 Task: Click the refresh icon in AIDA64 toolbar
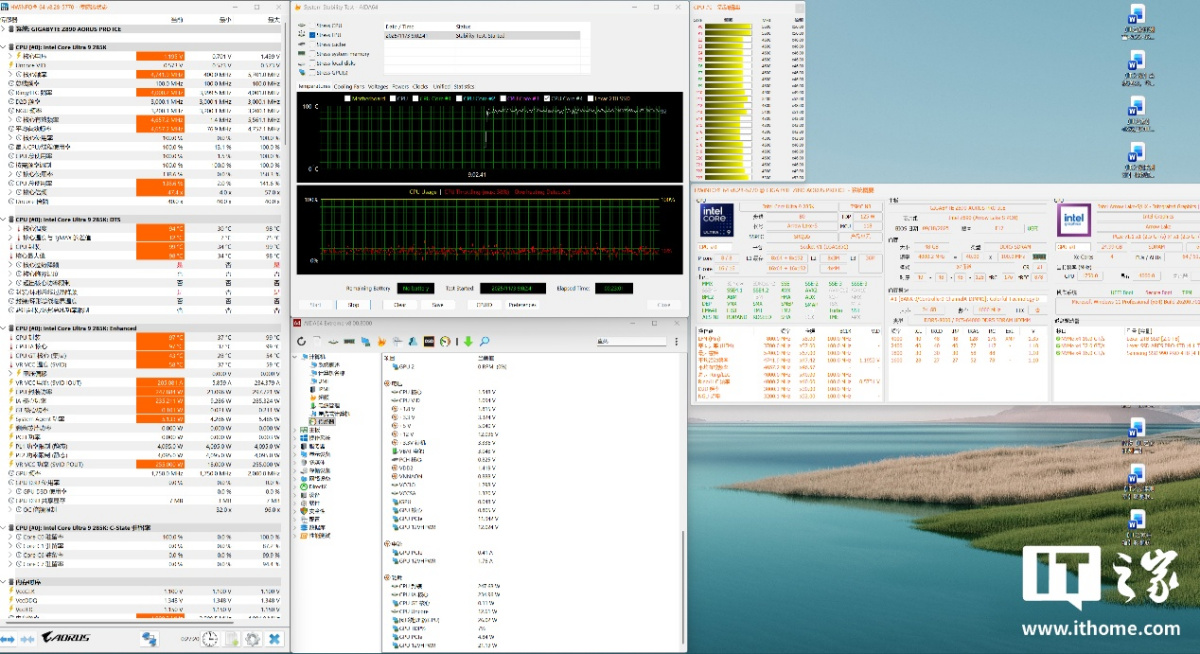[302, 342]
